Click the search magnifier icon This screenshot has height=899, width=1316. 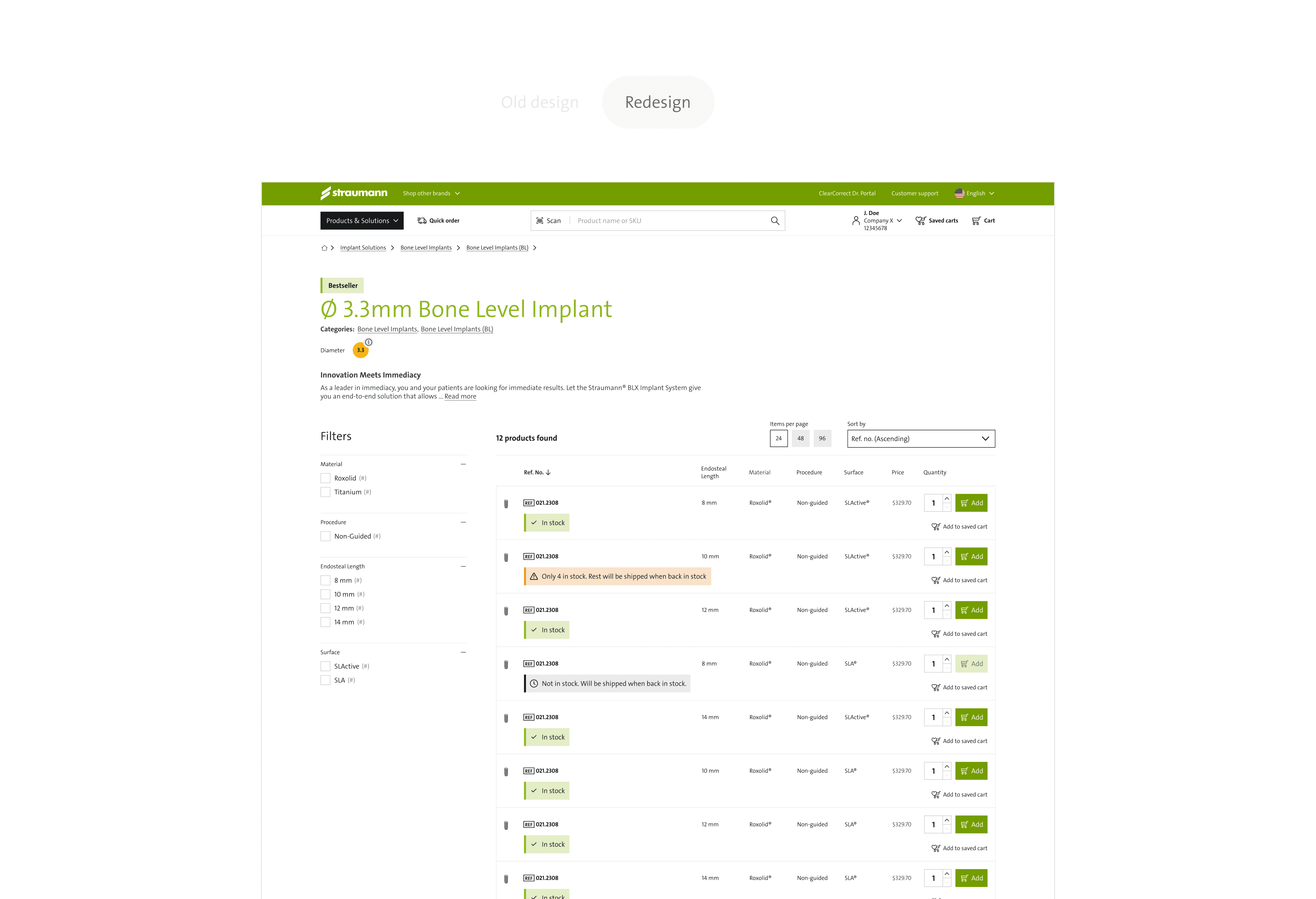click(x=775, y=221)
